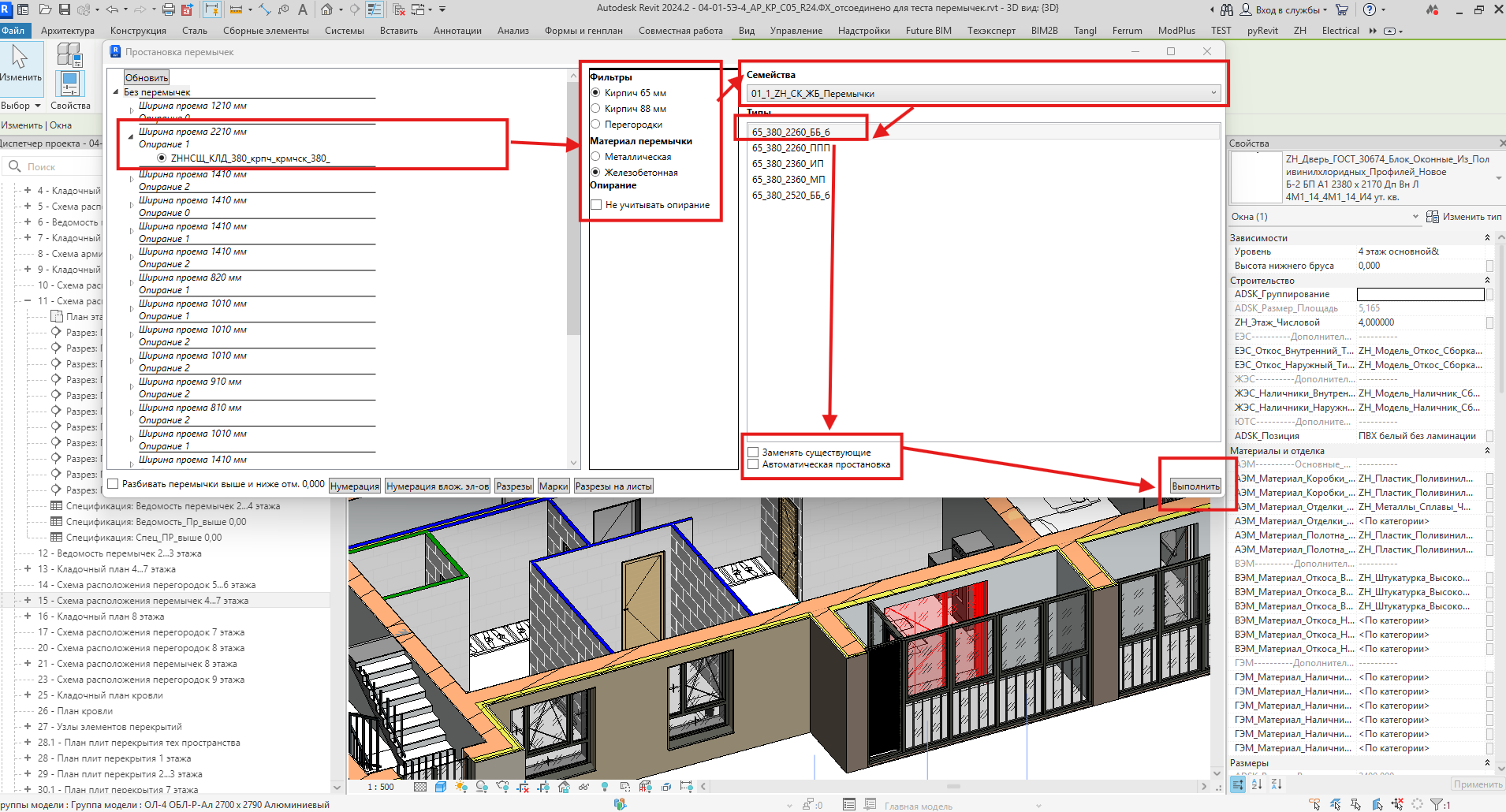Undo the last action

coord(112,9)
